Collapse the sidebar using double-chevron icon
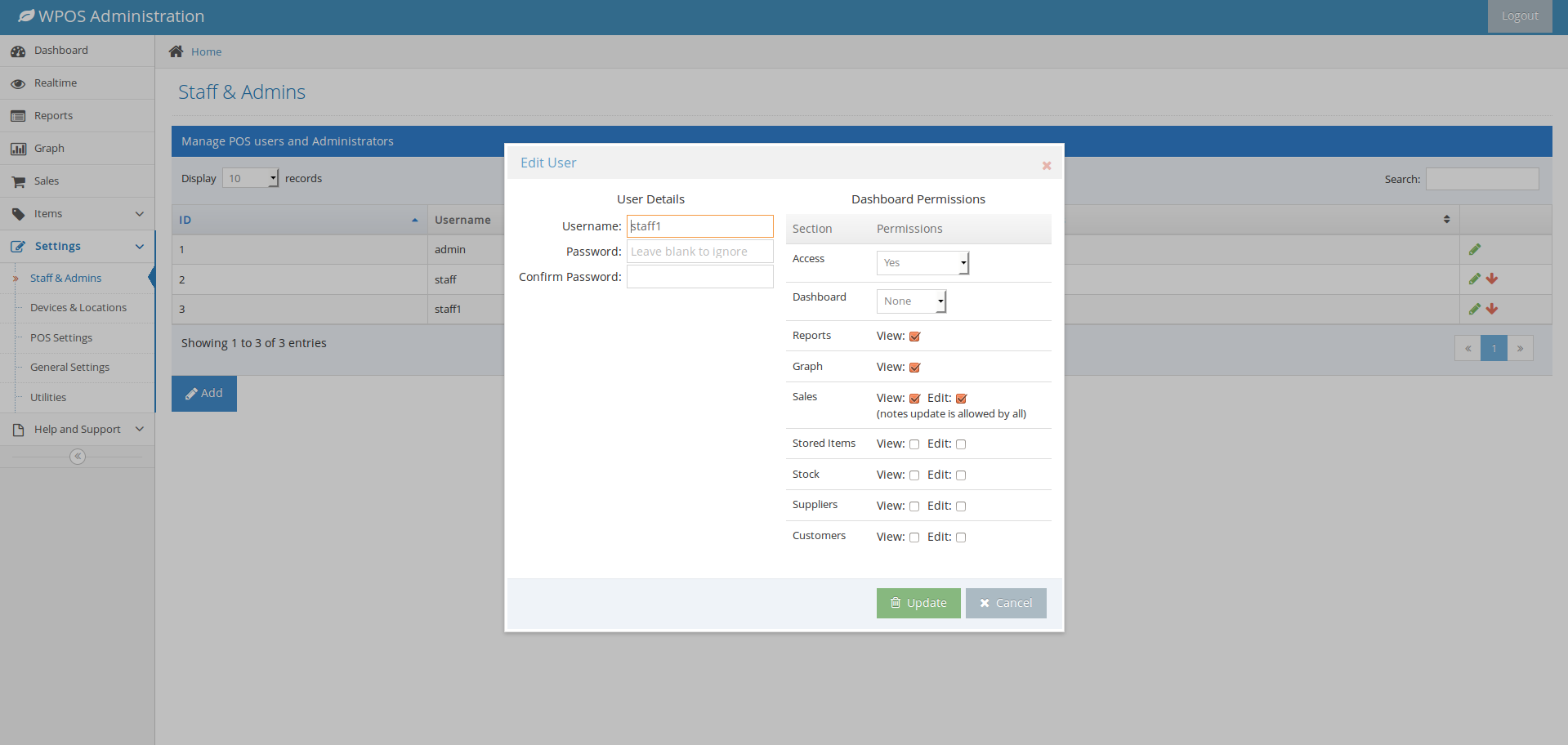The height and width of the screenshot is (745, 1568). coord(78,457)
